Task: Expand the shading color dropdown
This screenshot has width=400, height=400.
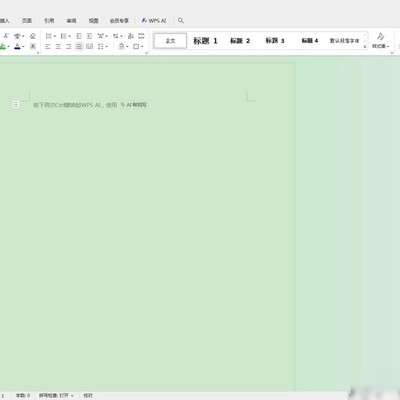Action: tap(127, 47)
